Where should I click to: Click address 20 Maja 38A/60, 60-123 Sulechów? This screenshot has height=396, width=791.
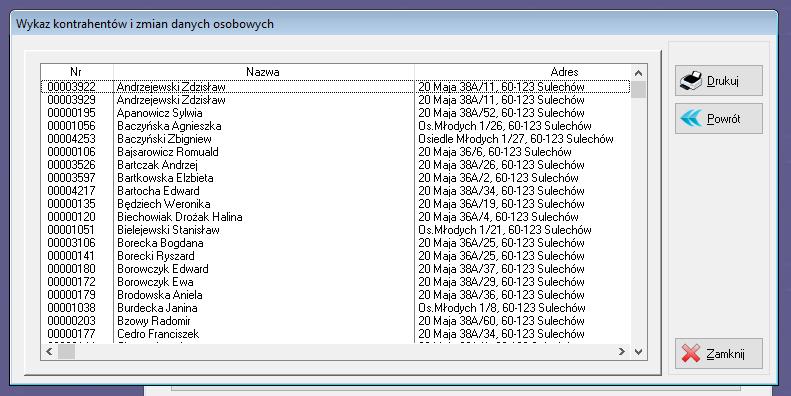(x=501, y=321)
